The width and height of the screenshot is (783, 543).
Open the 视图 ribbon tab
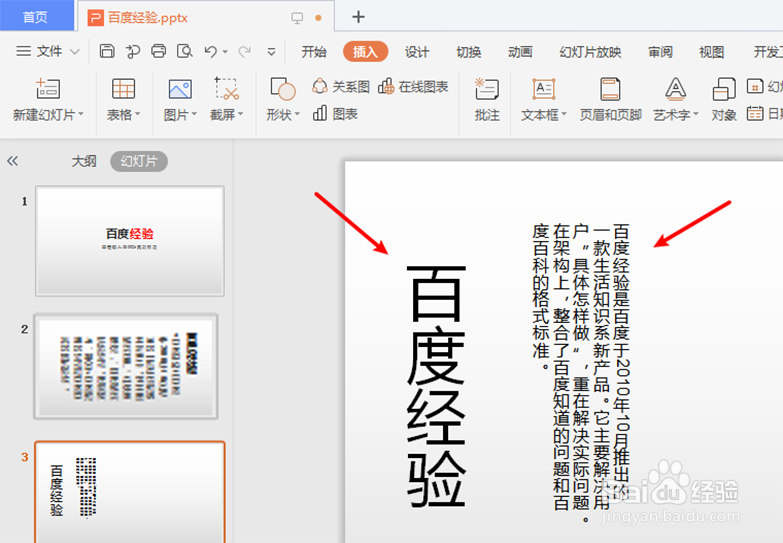click(712, 51)
